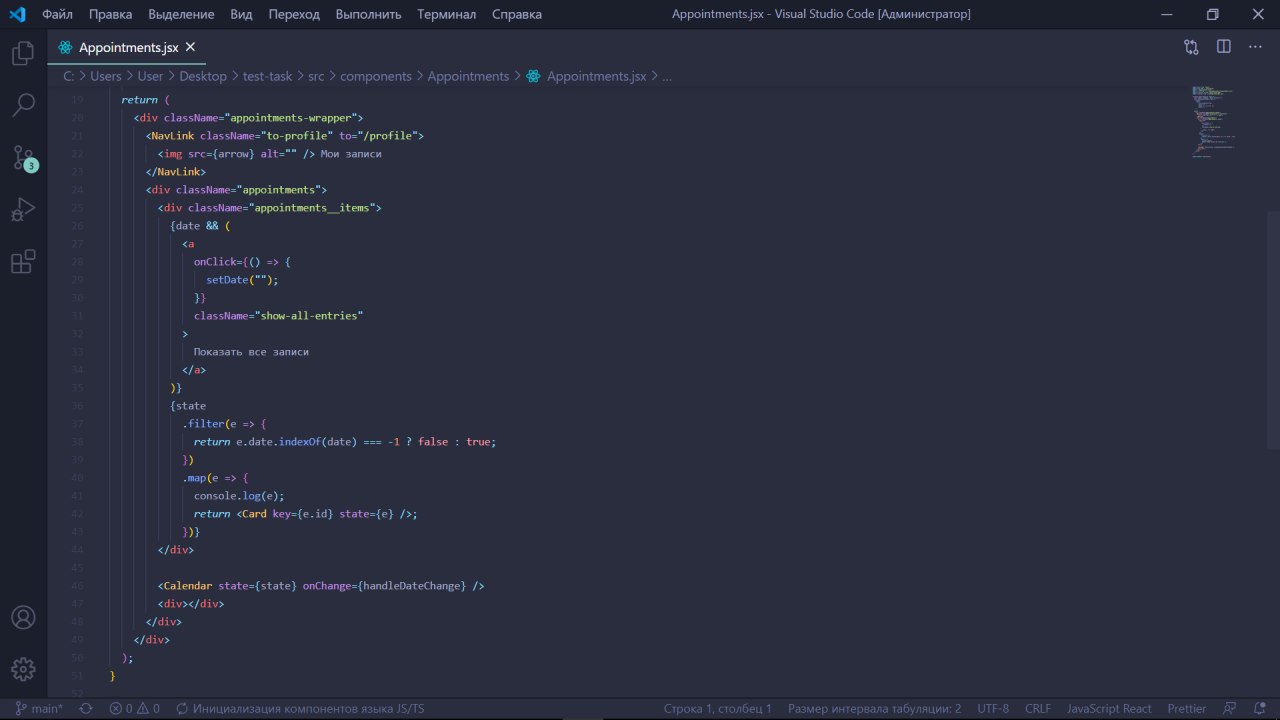Open the Правка menu
The image size is (1280, 720).
(110, 14)
